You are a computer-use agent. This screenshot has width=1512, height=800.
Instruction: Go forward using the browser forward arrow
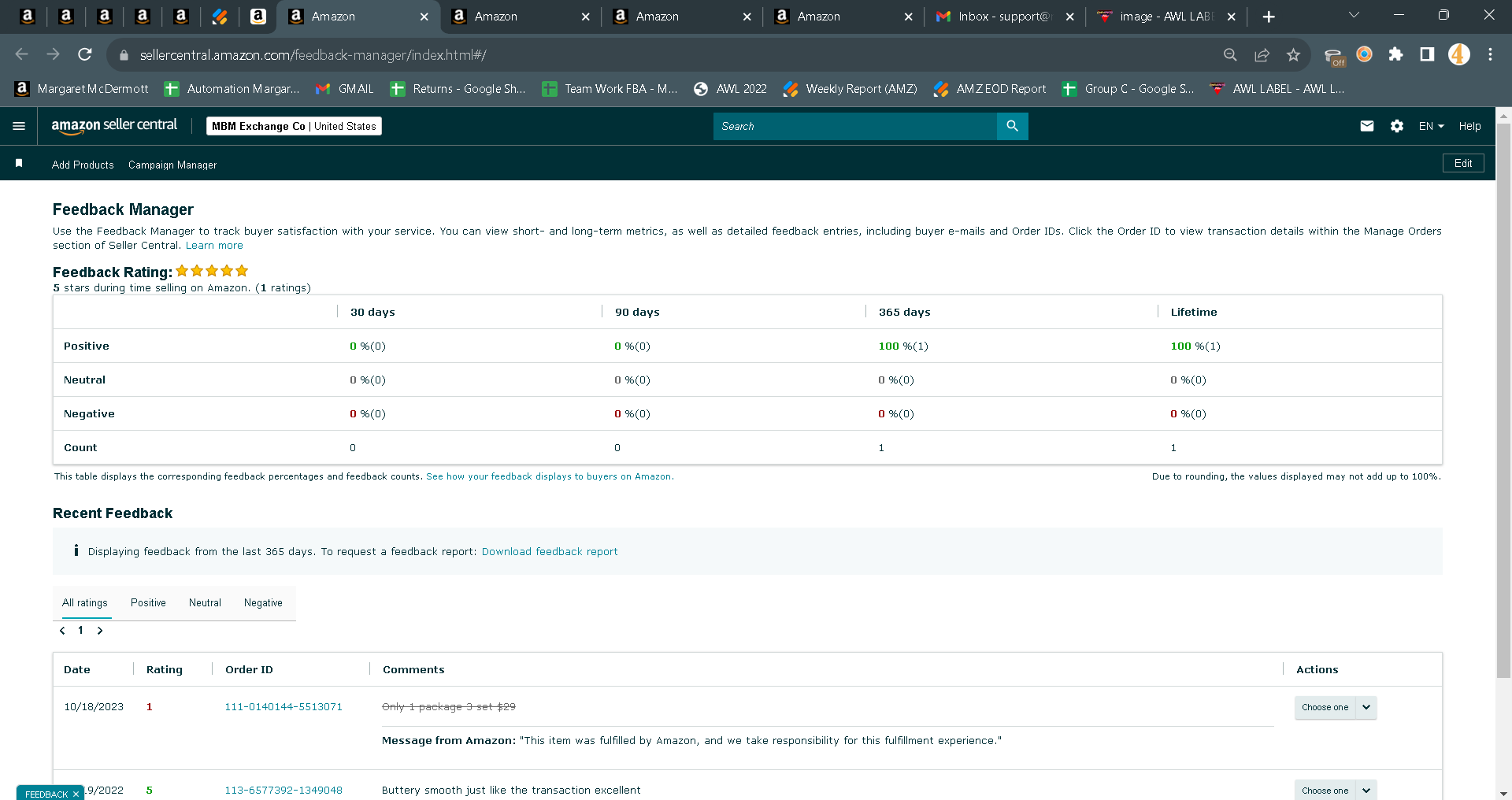(54, 54)
